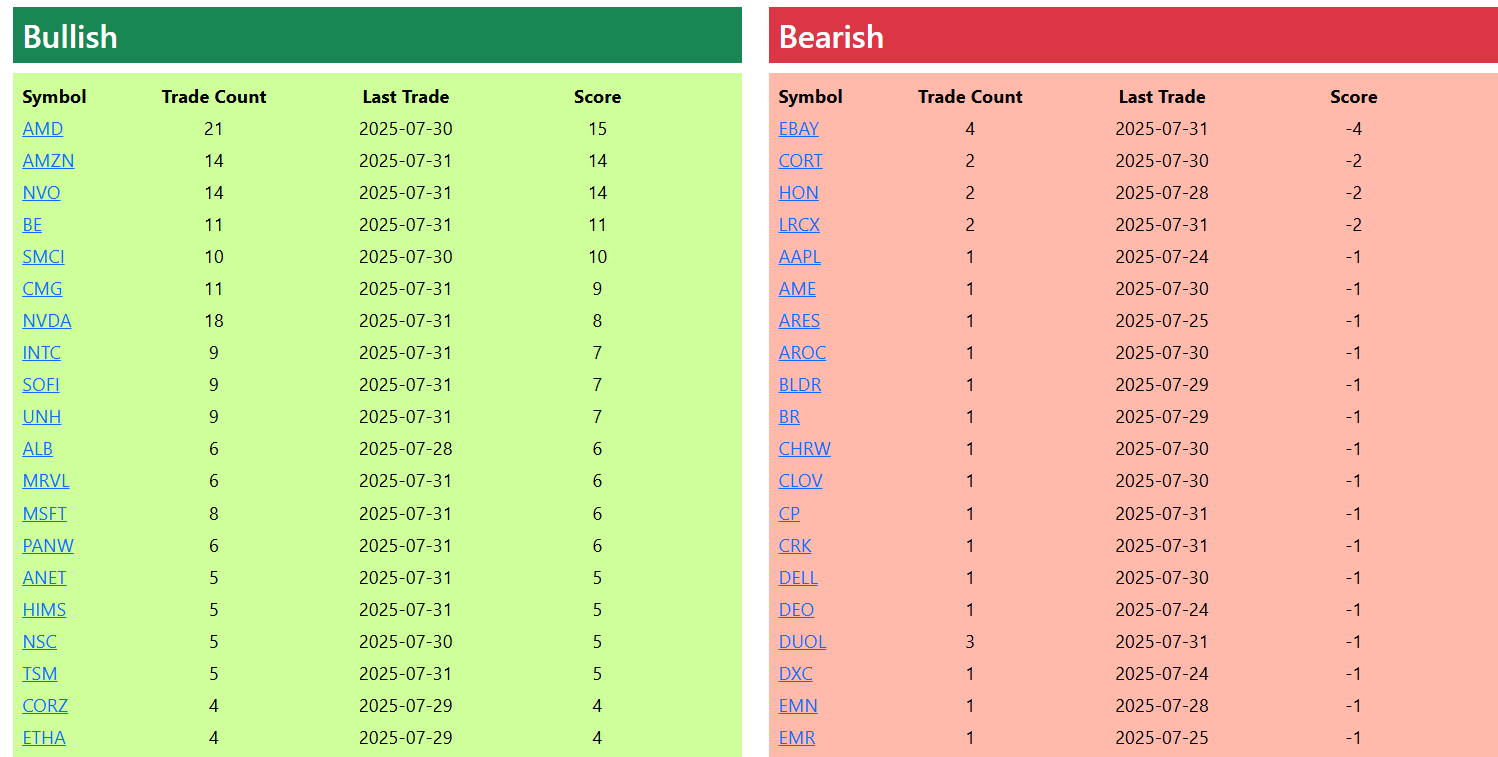Click the CORT ticker link
This screenshot has width=1498, height=757.
[x=801, y=161]
